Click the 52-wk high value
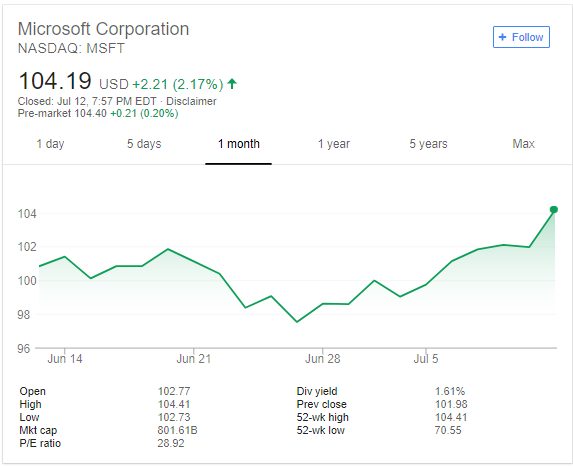This screenshot has width=573, height=466. click(x=451, y=417)
